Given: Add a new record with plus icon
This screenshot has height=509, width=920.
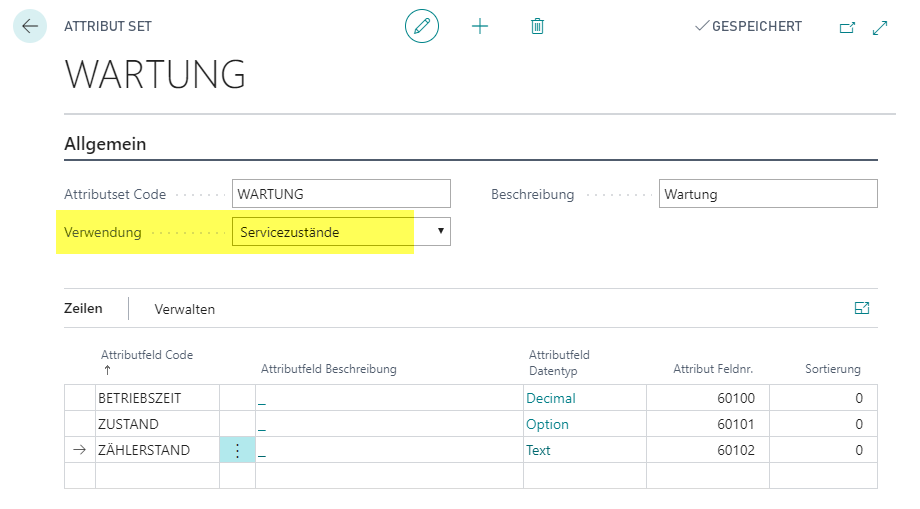Looking at the screenshot, I should pyautogui.click(x=480, y=26).
